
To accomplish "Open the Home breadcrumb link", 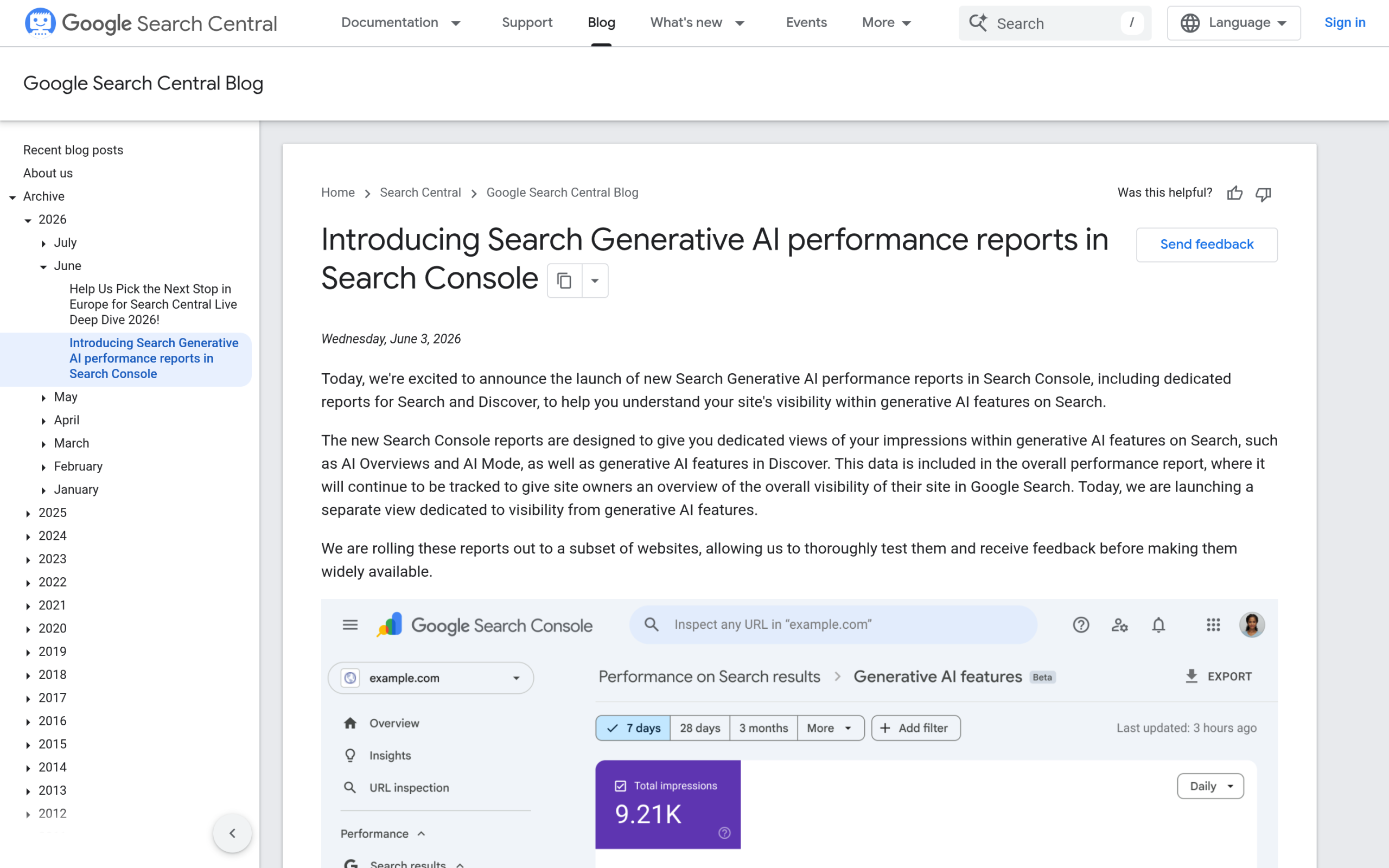I will [337, 193].
